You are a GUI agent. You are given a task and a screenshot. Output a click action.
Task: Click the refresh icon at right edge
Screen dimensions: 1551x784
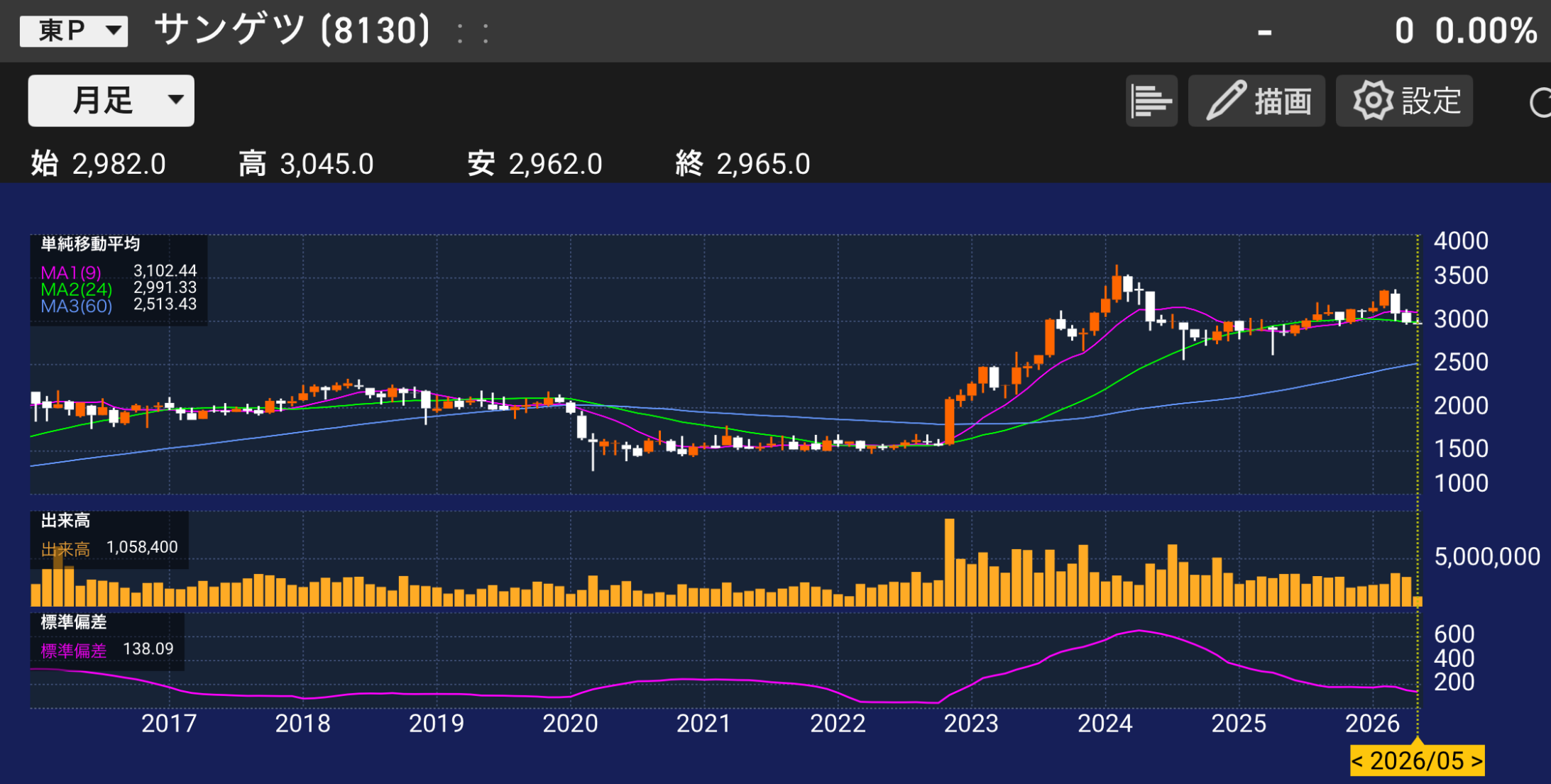pyautogui.click(x=1539, y=103)
